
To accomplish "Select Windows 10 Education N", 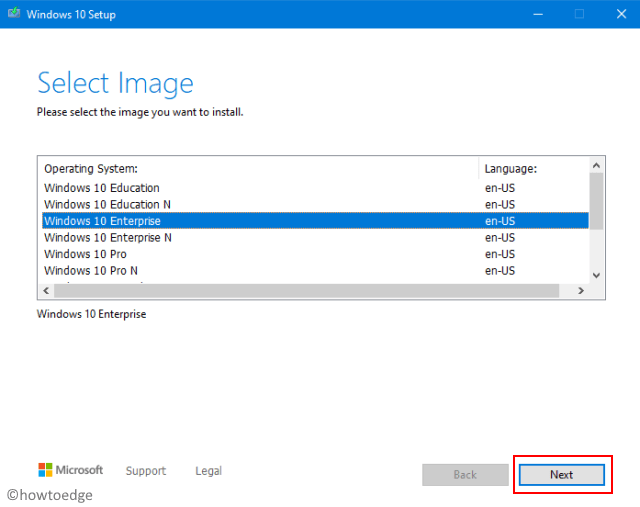I will click(x=315, y=204).
